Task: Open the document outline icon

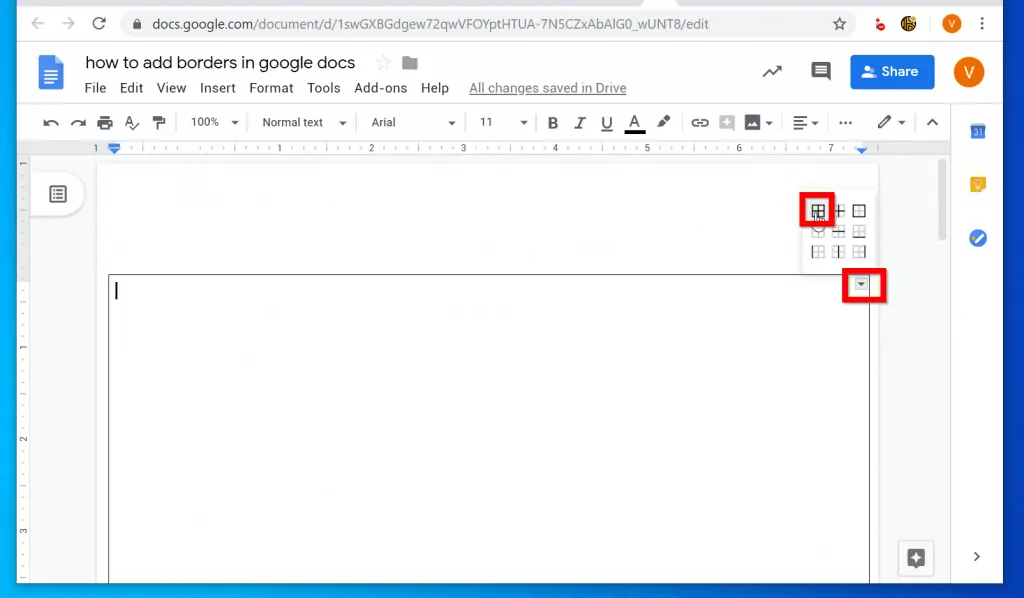Action: coord(58,194)
